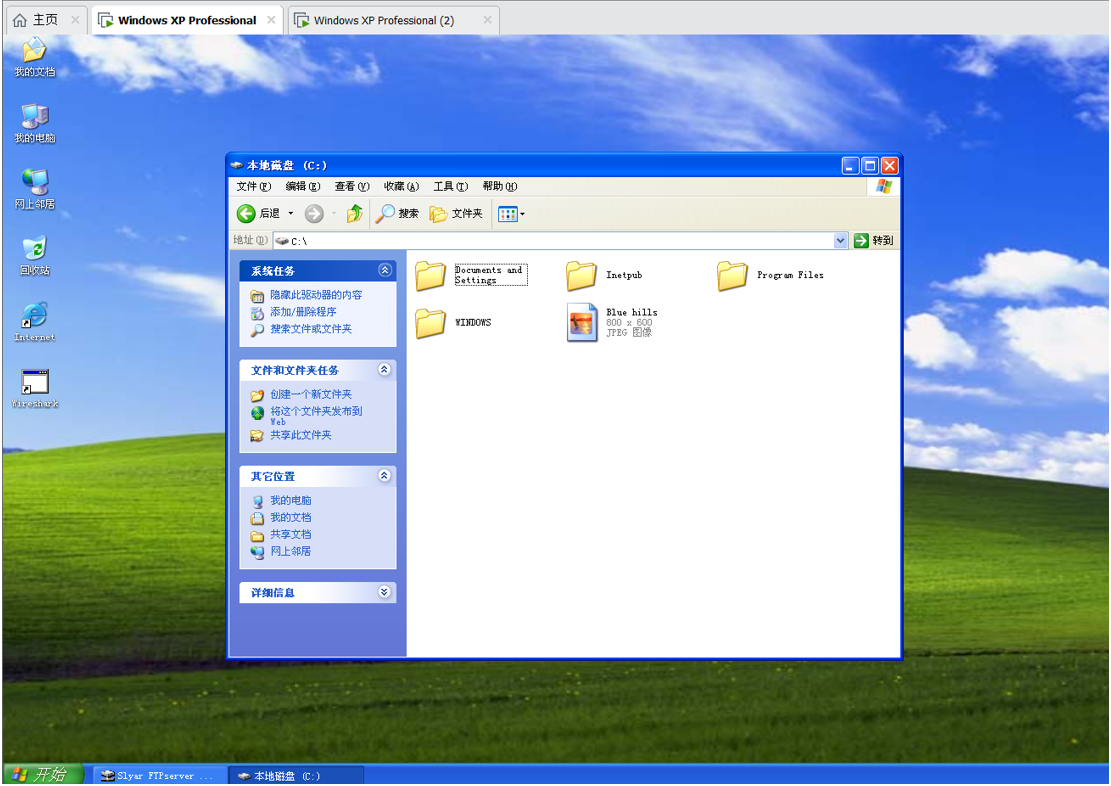Screen dimensions: 1111x786
Task: Open the 帮助(H) menu
Action: 500,186
